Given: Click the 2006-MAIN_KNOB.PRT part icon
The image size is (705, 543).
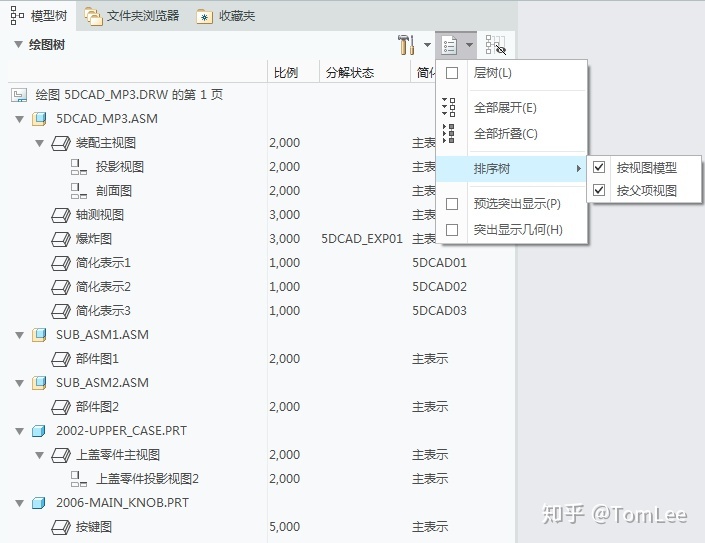Looking at the screenshot, I should [39, 503].
